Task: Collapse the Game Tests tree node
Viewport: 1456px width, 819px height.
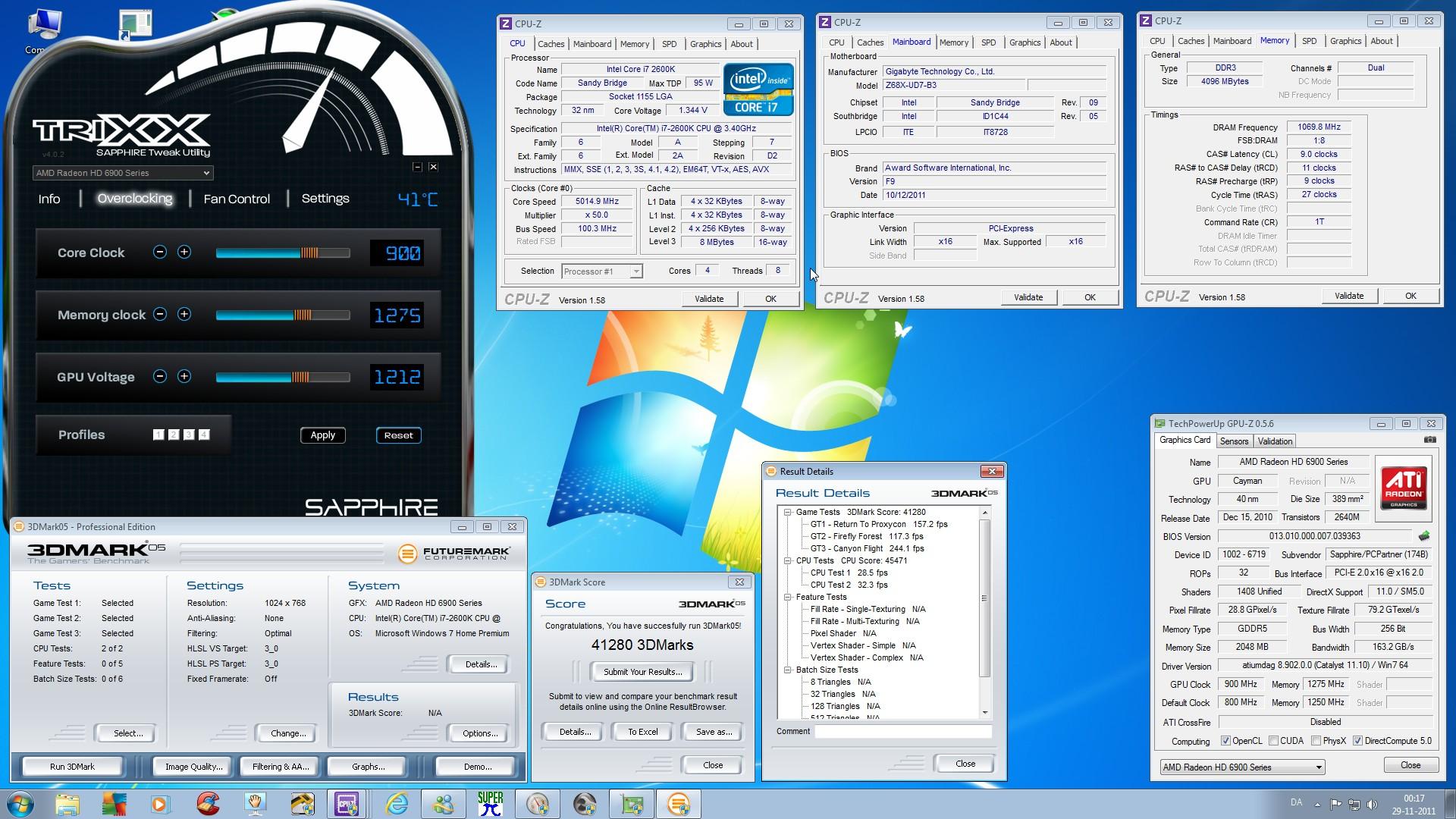Action: (x=788, y=512)
